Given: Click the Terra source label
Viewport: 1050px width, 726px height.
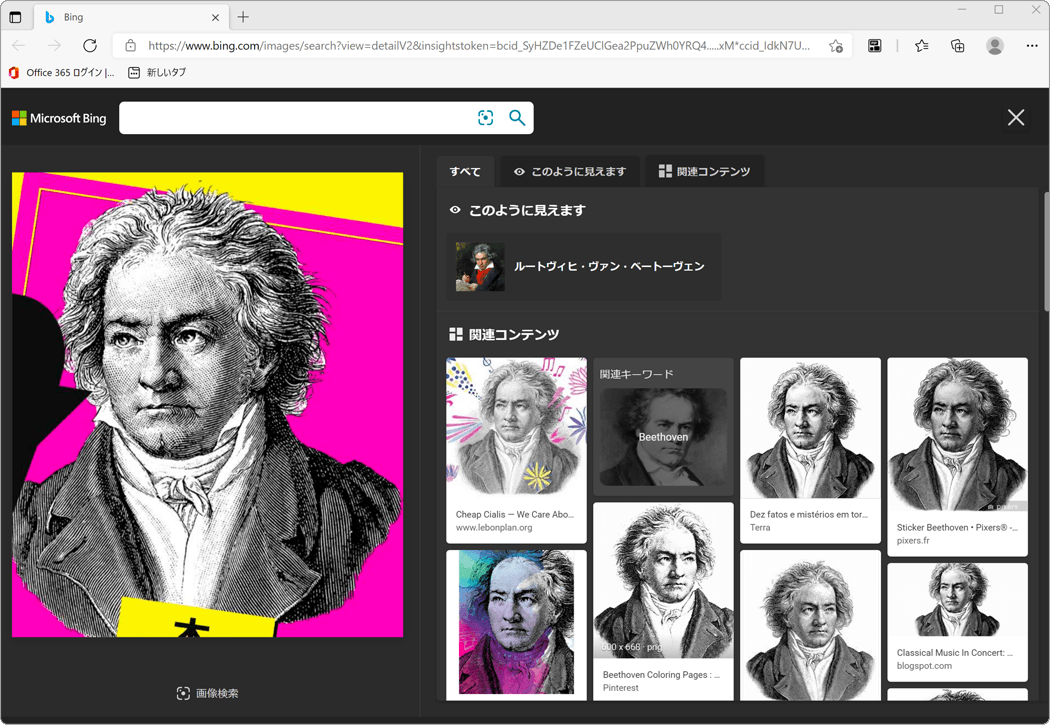Looking at the screenshot, I should [x=760, y=528].
